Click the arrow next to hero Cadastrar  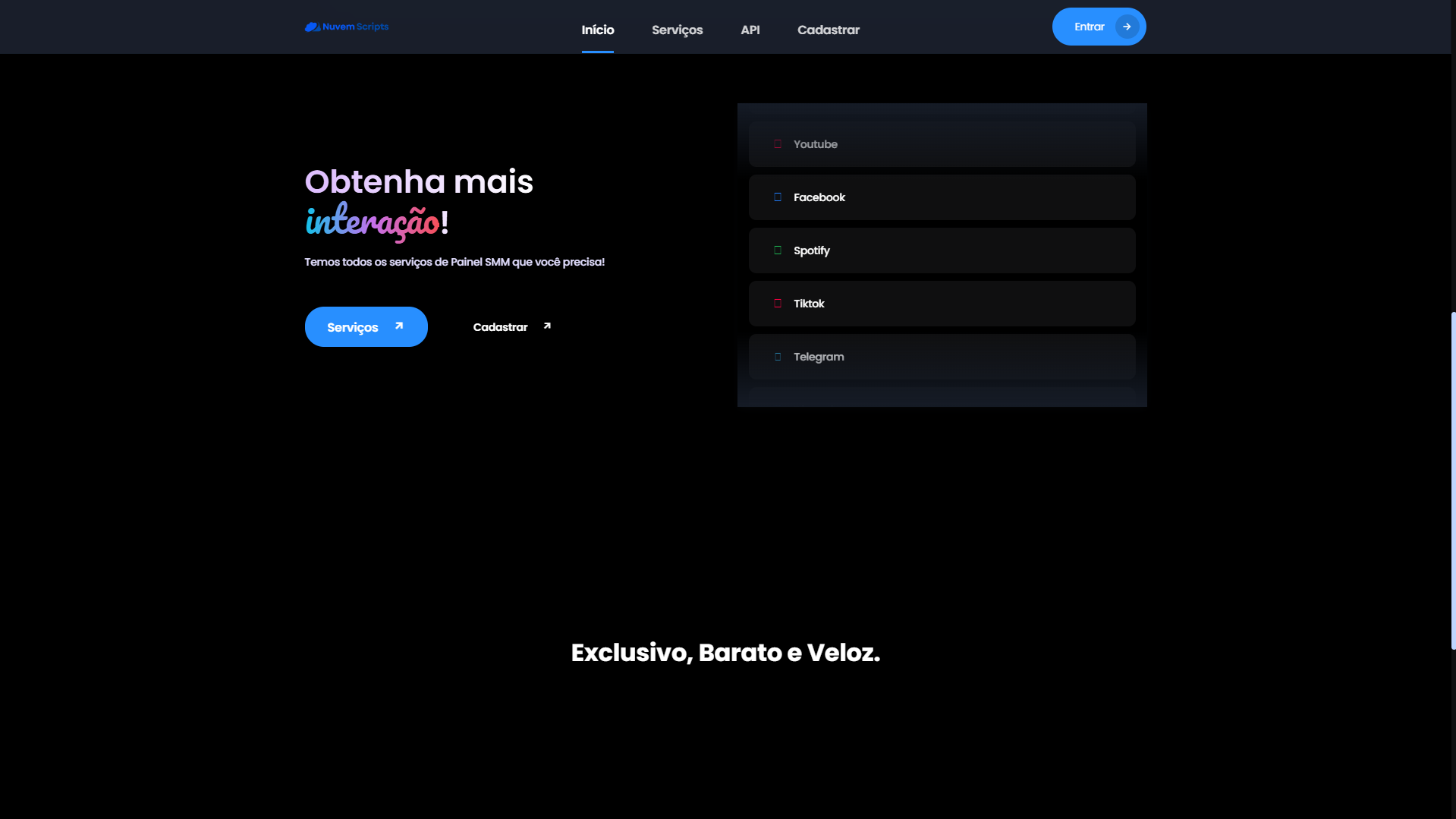[x=547, y=326]
